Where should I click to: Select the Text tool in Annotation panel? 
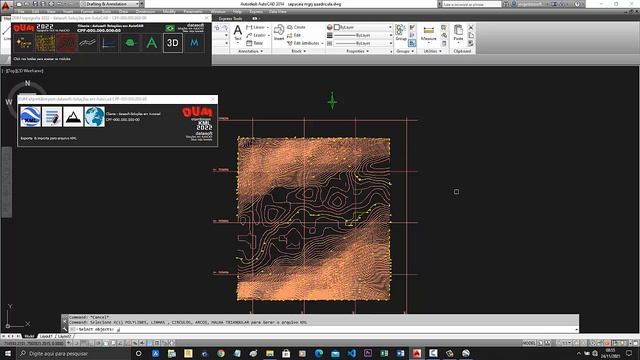238,33
